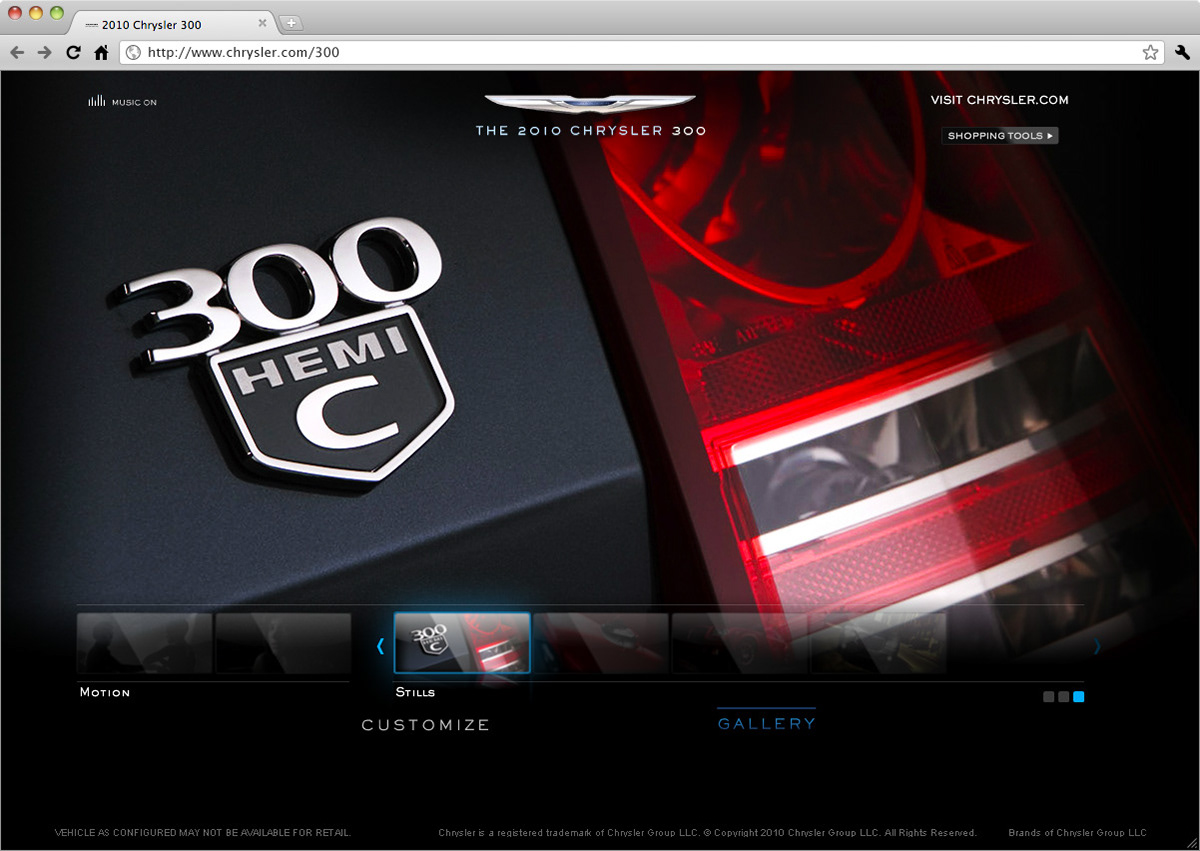
Task: Minimize the browser window with the yellow button
Action: pyautogui.click(x=36, y=13)
